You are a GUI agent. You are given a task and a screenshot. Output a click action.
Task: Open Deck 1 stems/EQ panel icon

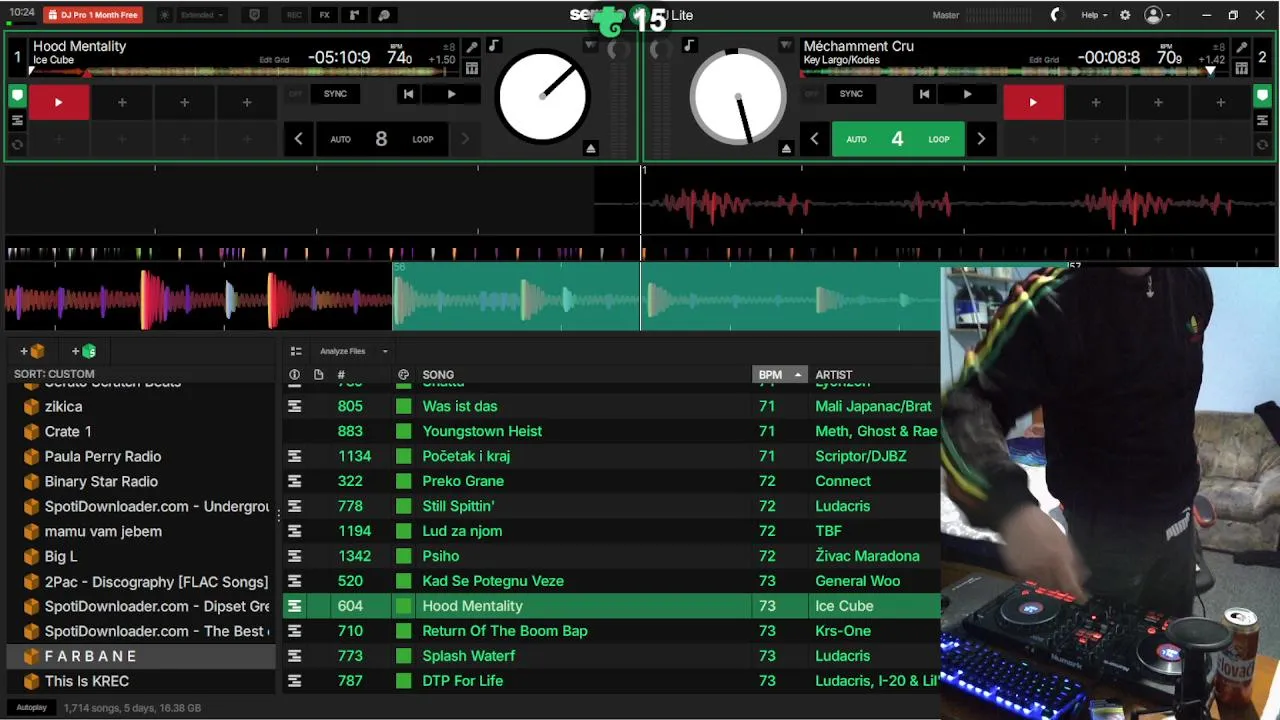(472, 68)
